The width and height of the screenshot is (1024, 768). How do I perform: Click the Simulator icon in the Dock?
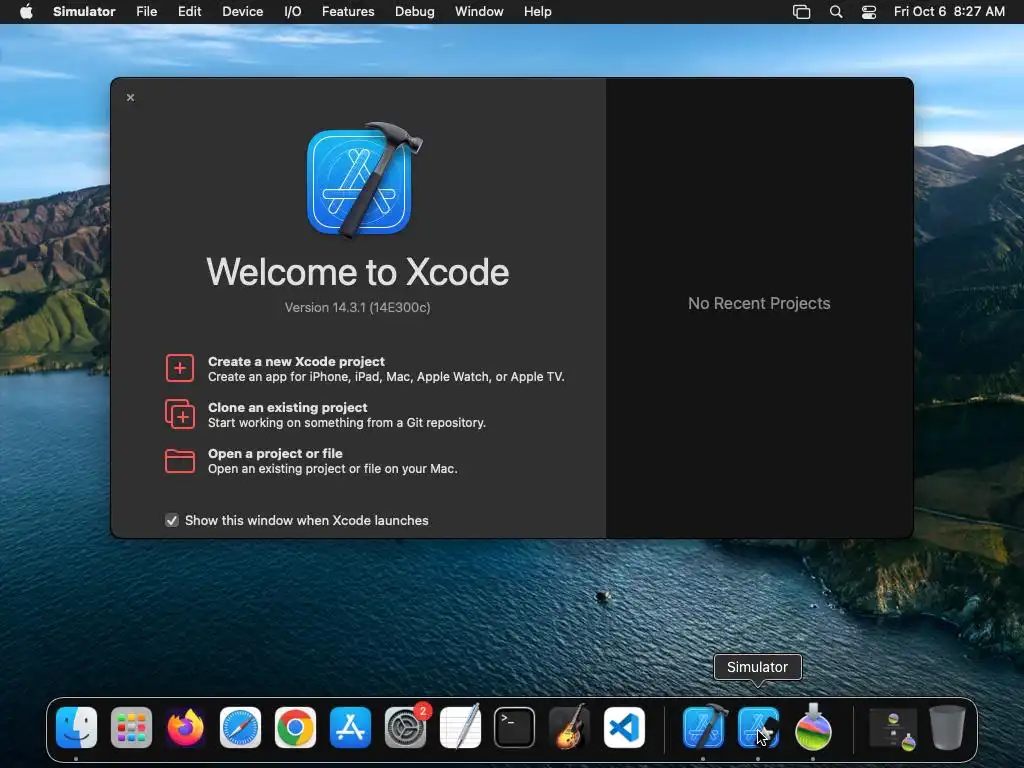[x=758, y=728]
